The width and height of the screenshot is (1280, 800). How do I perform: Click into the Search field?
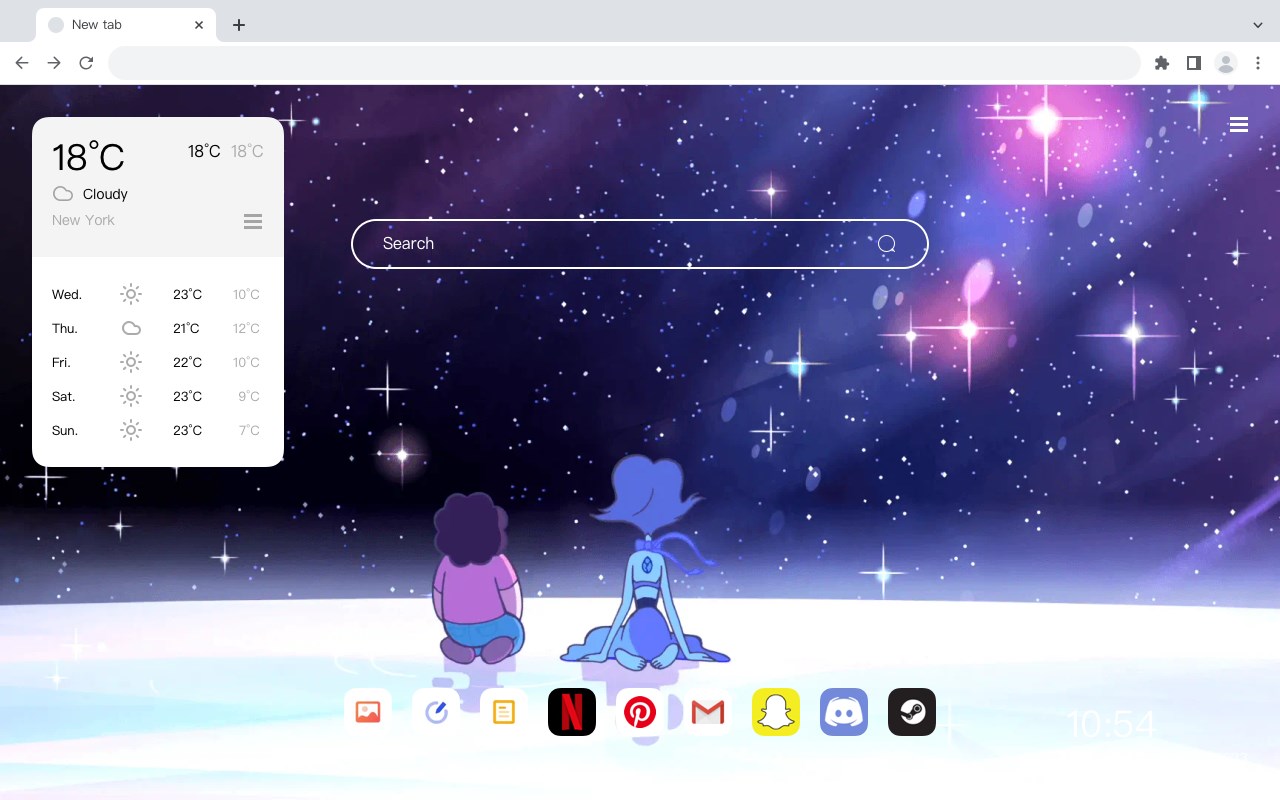point(640,244)
